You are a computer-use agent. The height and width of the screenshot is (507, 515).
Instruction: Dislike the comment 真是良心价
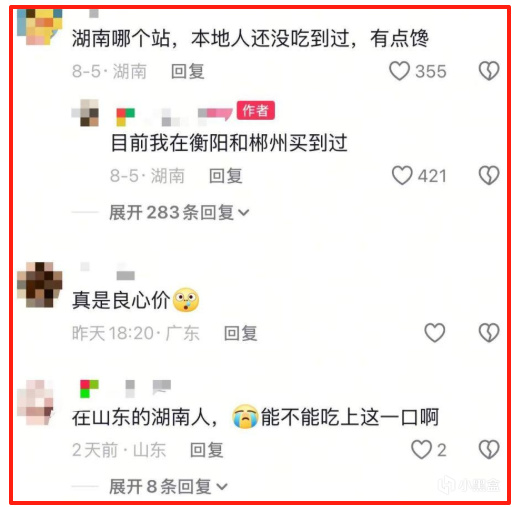(489, 333)
